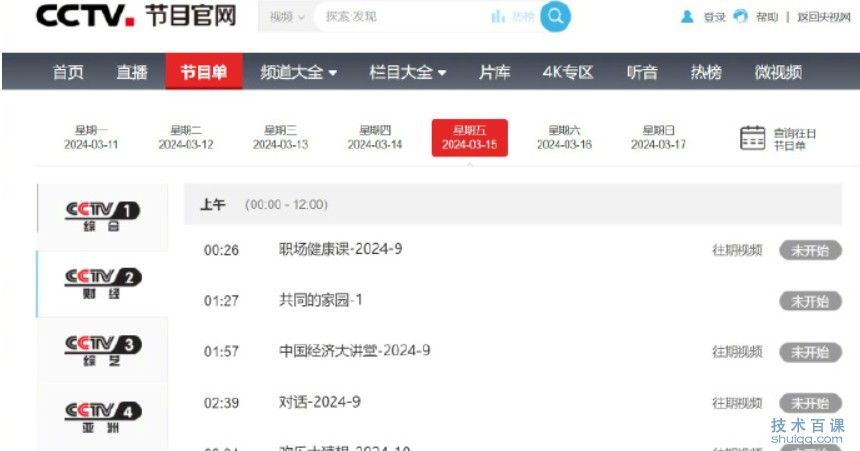Image resolution: width=860 pixels, height=451 pixels.
Task: Click 未开始 button for 对话-2024-9
Action: 810,403
